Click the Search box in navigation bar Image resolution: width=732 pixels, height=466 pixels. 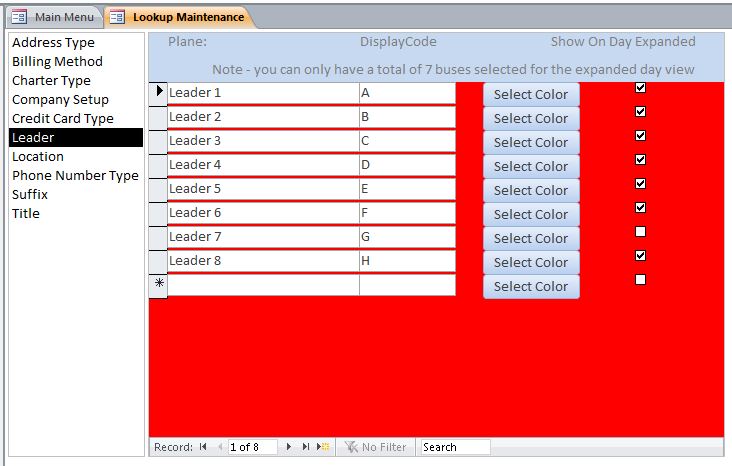click(455, 447)
